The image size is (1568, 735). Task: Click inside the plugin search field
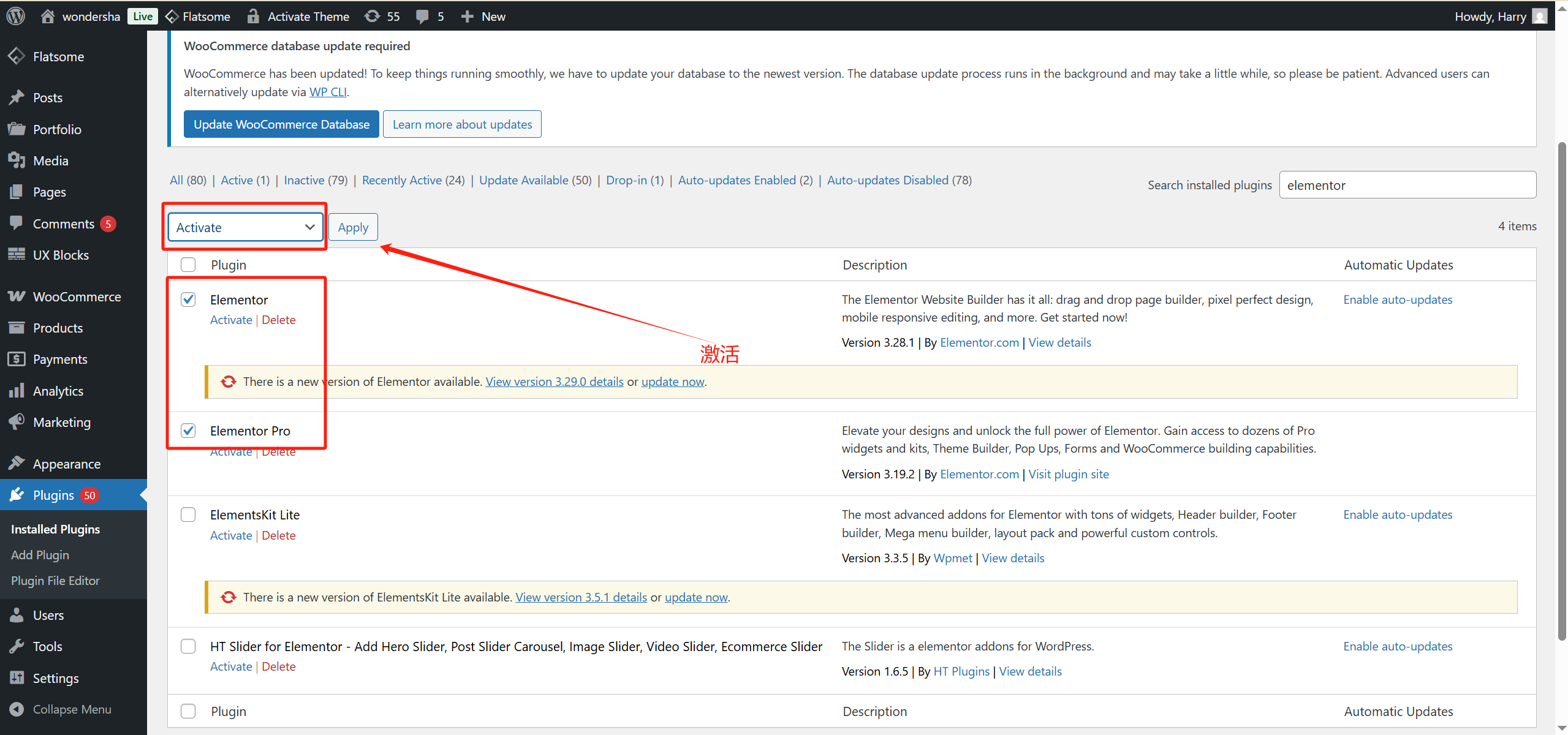pos(1407,184)
